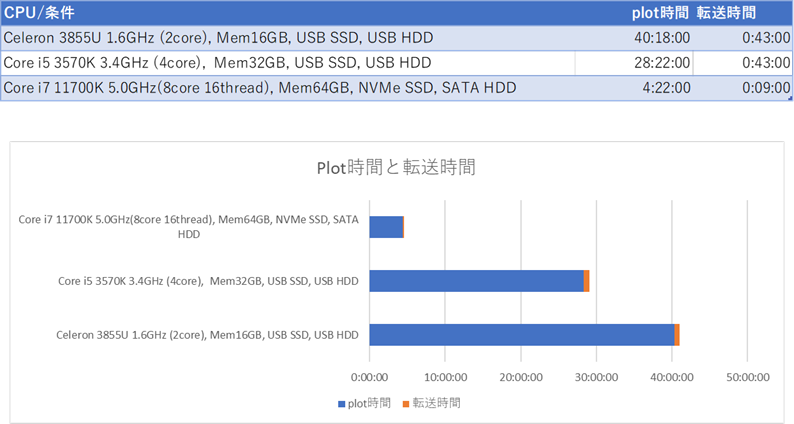794x424 pixels.
Task: Click the Core i5 3570K chart axis label
Action: click(208, 281)
